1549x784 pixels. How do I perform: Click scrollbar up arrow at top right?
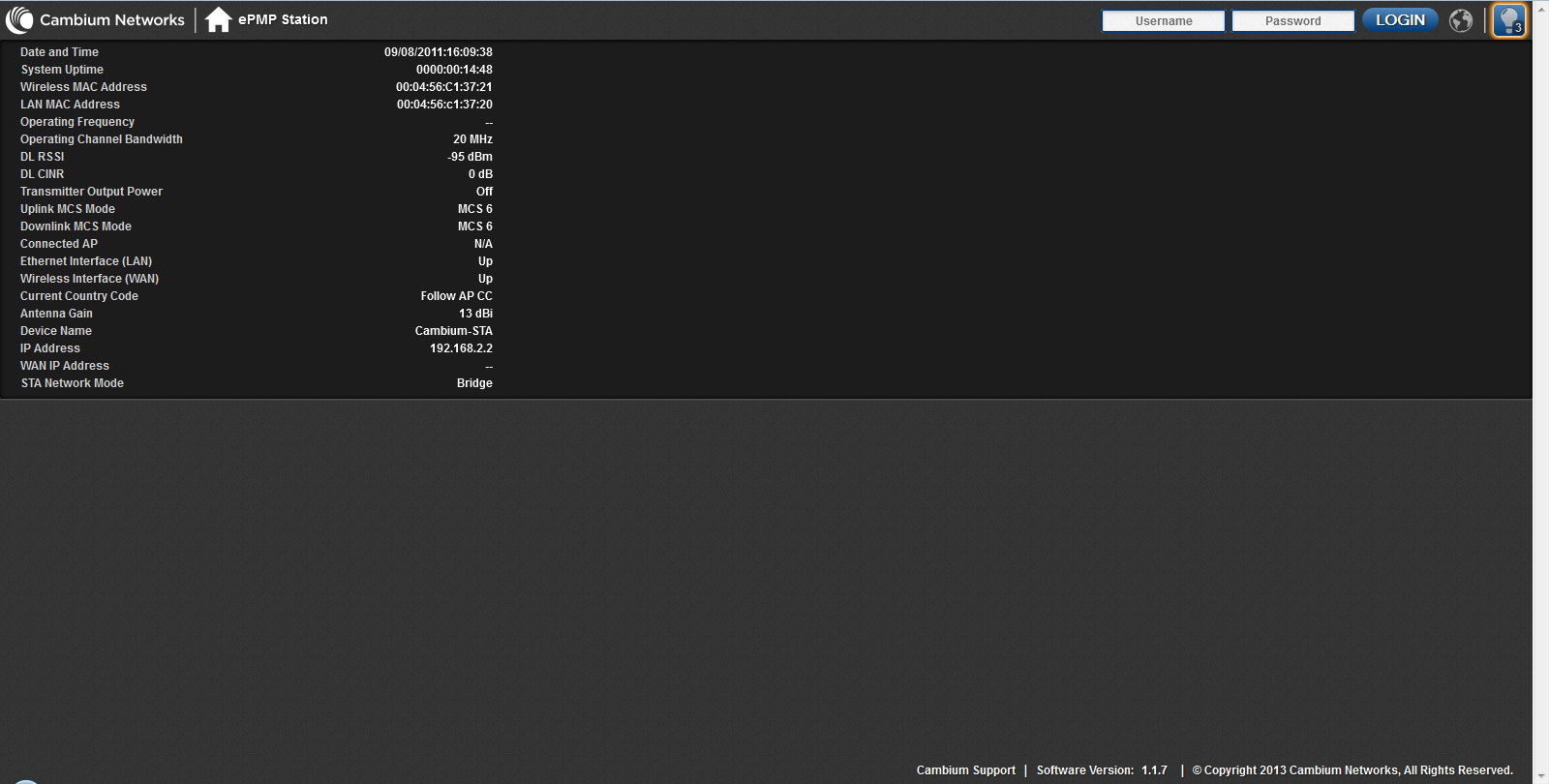[1540, 6]
